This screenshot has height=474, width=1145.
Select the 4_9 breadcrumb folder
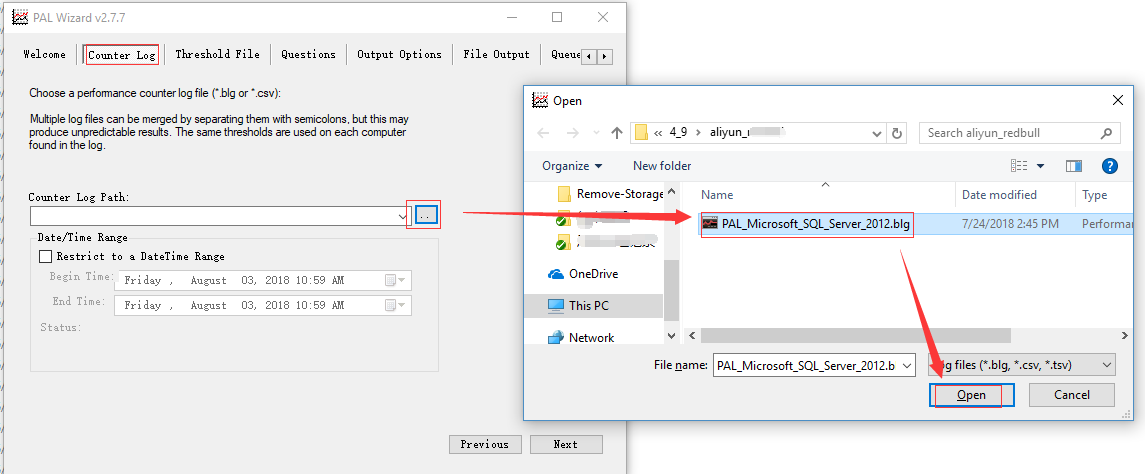tap(678, 133)
